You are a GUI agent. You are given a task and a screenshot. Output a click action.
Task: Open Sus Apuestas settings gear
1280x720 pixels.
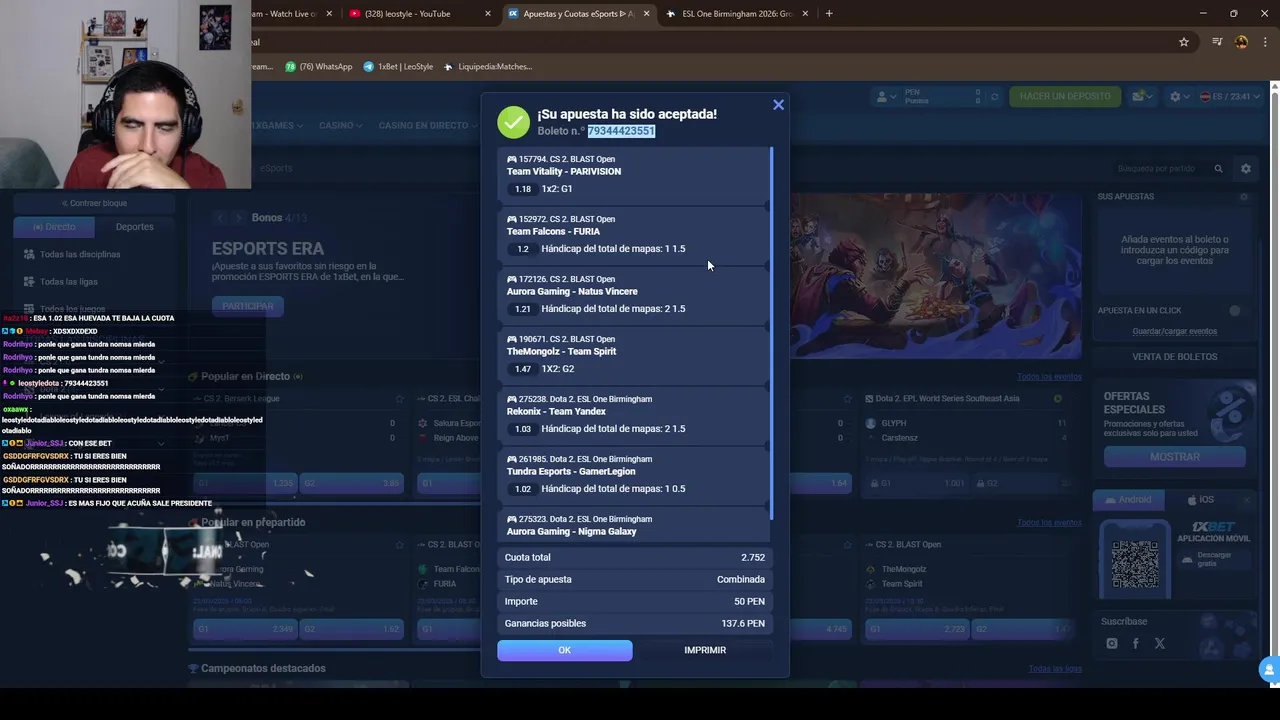(1244, 197)
